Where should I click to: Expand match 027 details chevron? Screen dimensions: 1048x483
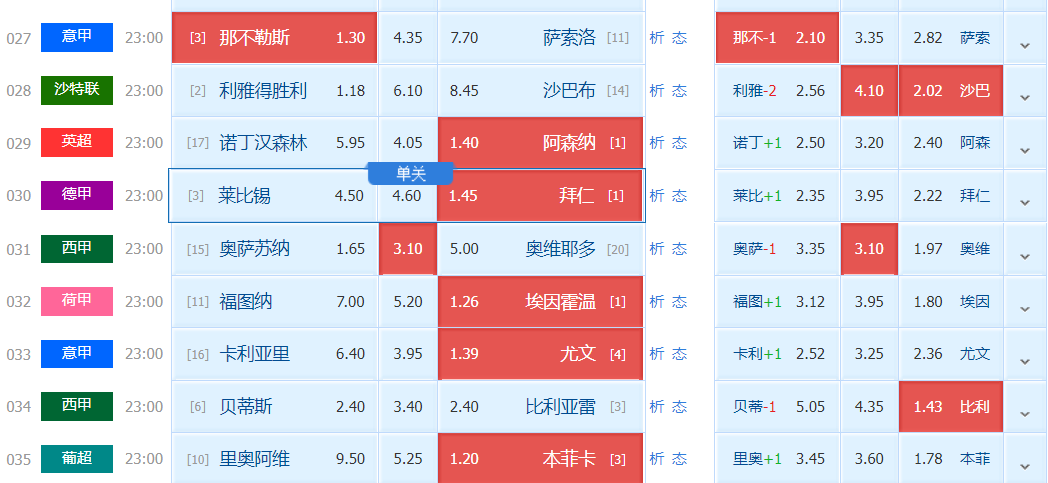(1025, 44)
